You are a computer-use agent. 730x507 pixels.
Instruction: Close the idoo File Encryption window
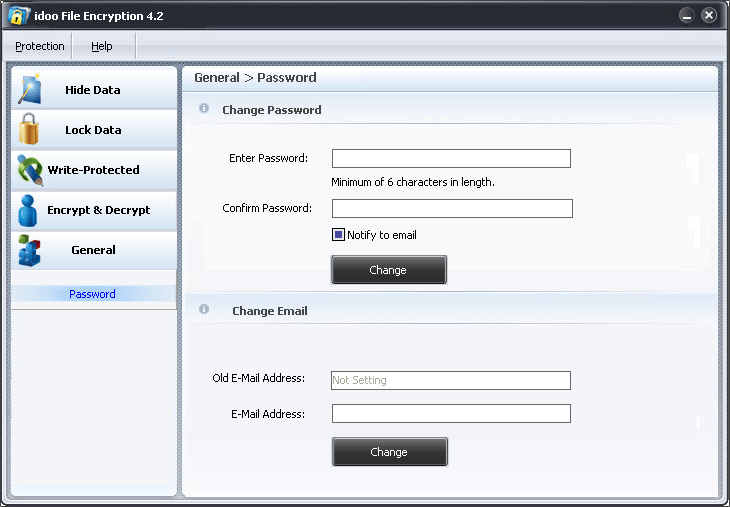click(709, 15)
